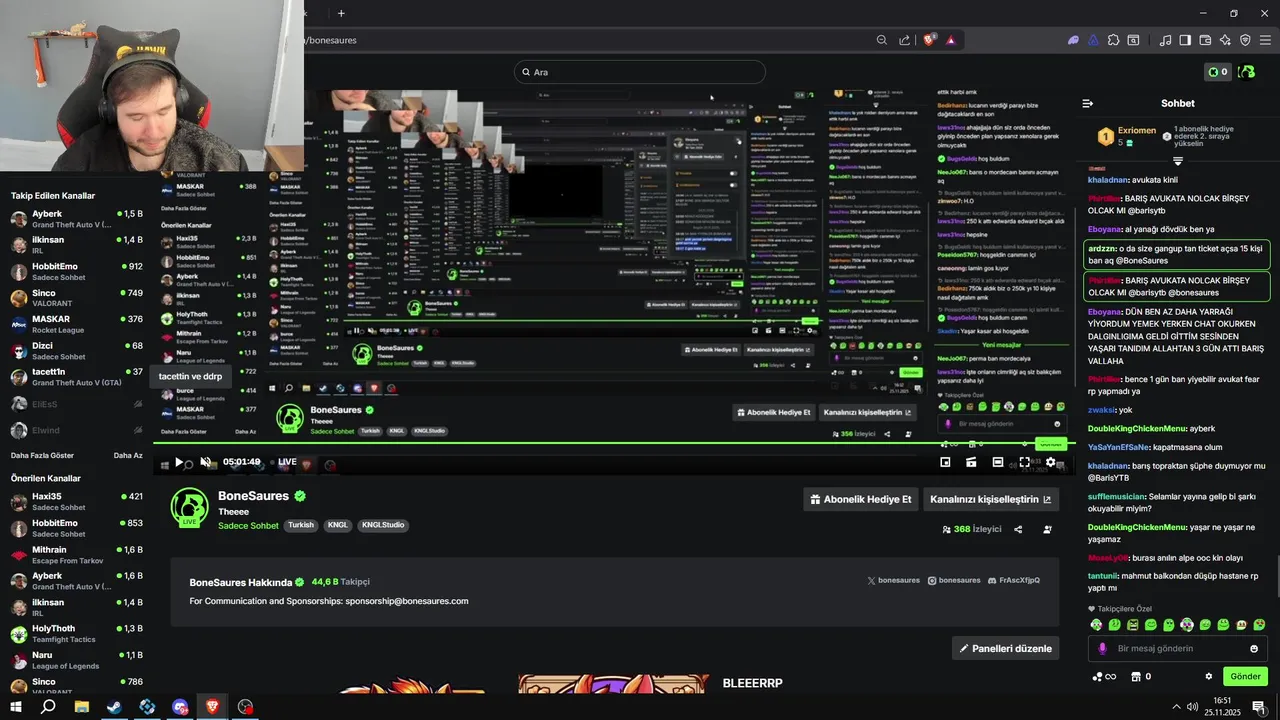Expand Daha Fazla Göster in followed channels

[x=42, y=455]
